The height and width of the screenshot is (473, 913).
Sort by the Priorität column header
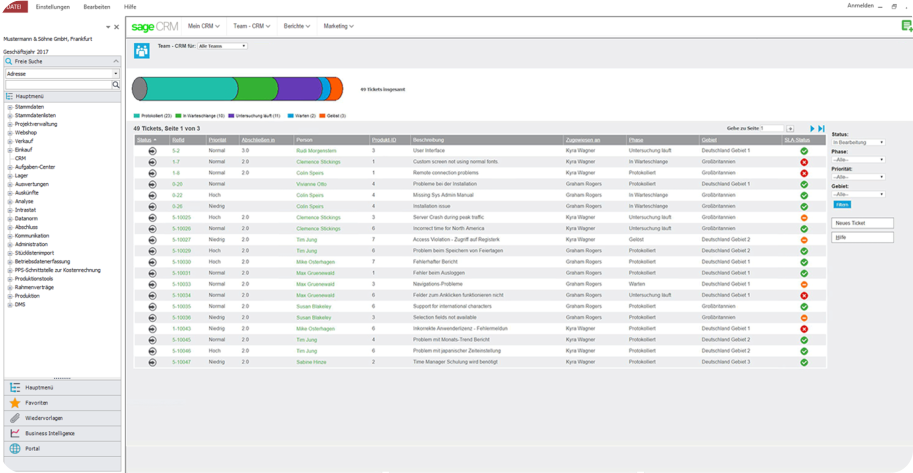click(217, 140)
